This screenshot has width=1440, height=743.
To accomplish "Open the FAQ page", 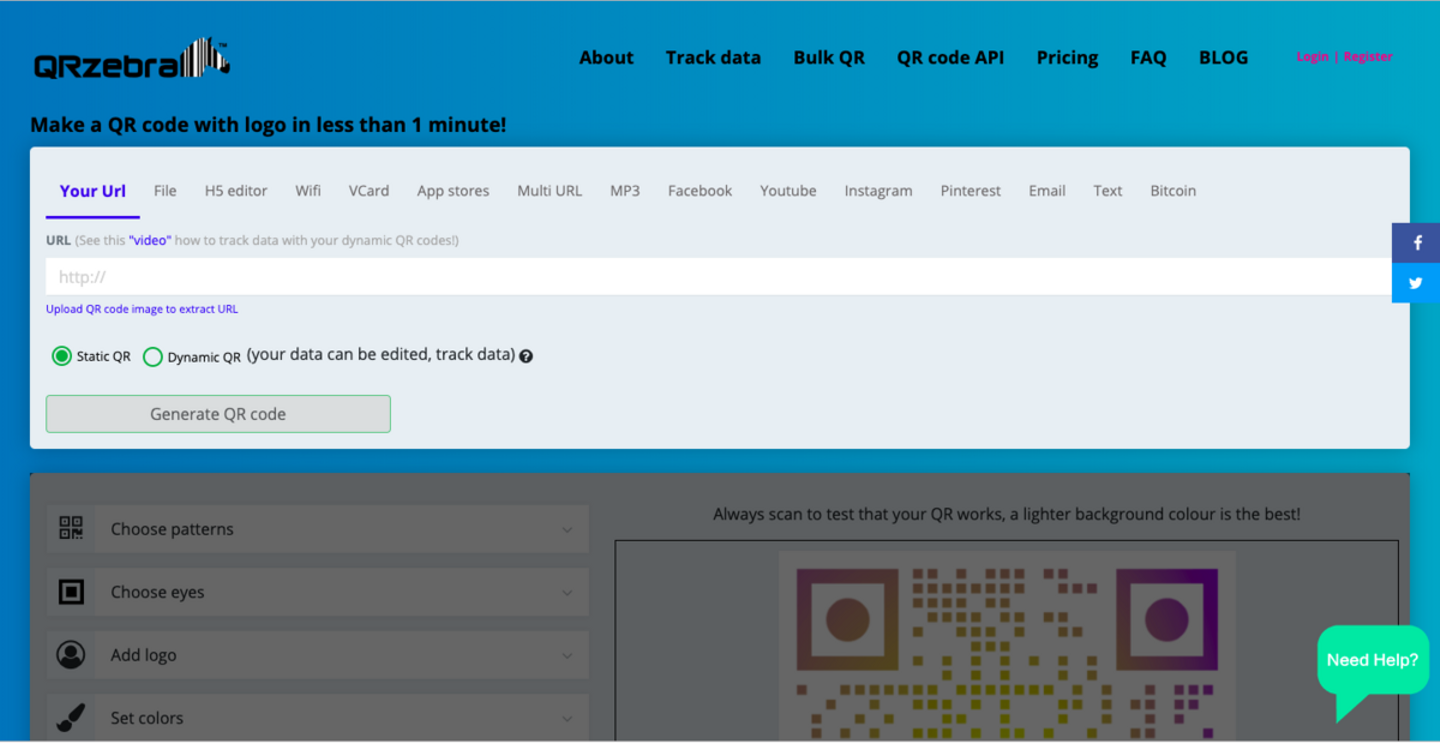I will pos(1148,58).
